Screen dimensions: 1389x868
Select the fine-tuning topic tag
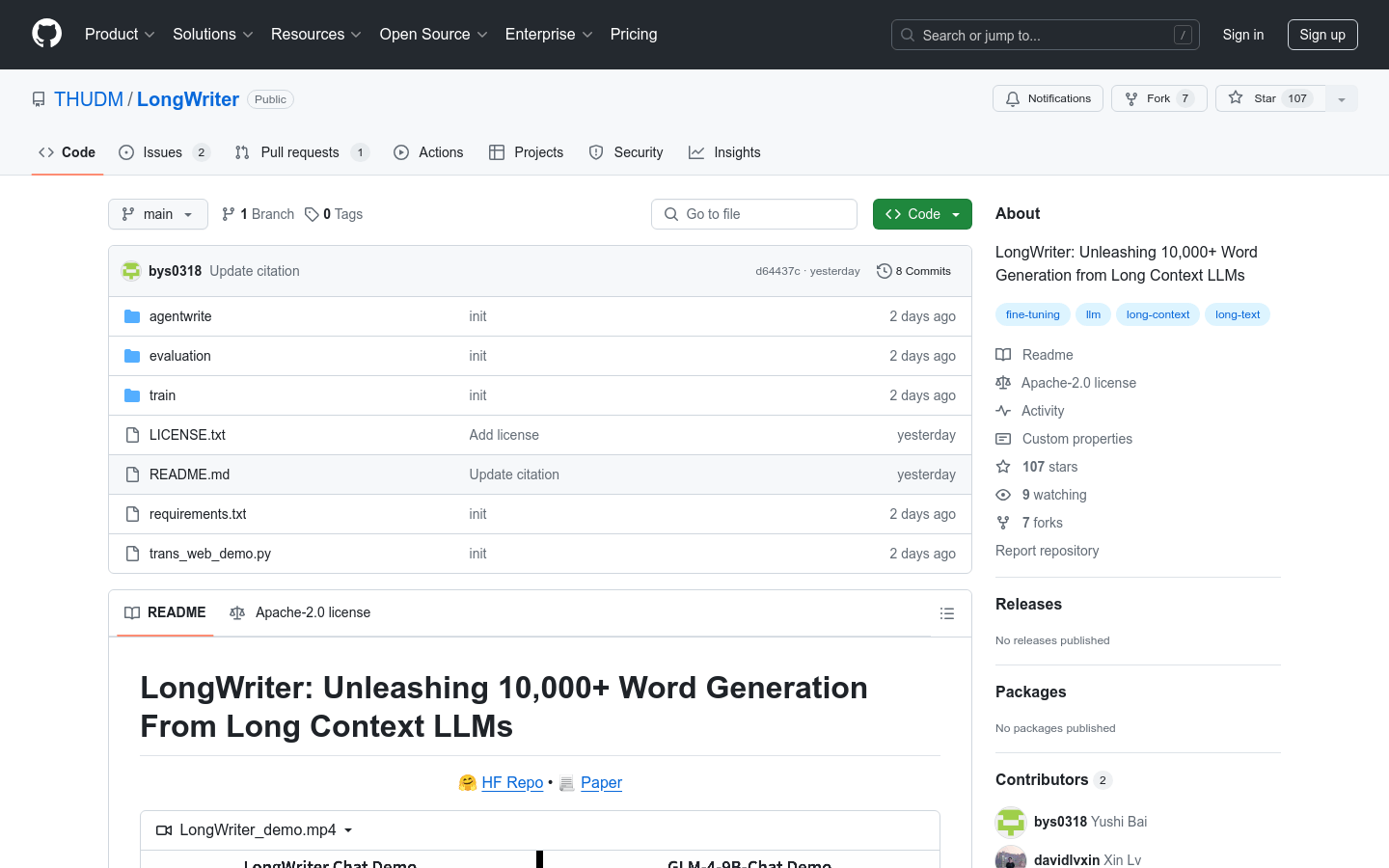(1032, 314)
